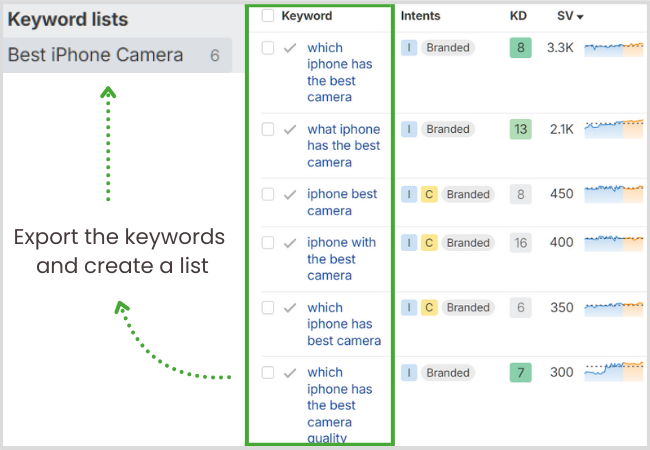Click the C intent badge in the 350 row

(x=429, y=307)
